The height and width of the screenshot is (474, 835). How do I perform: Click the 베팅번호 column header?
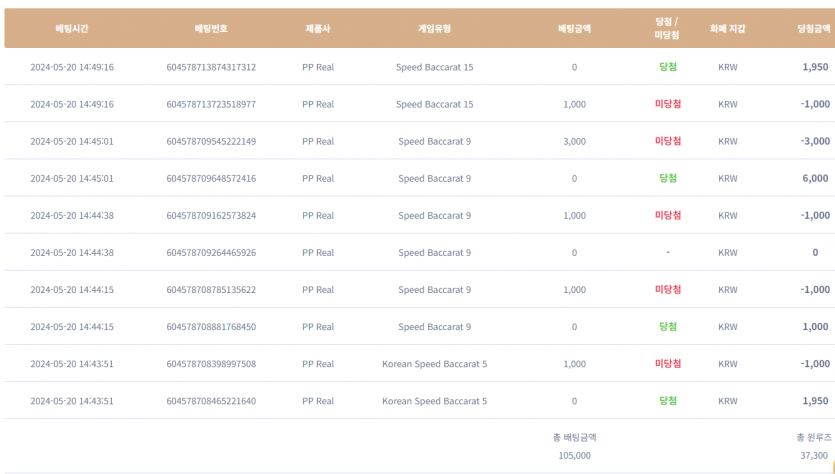(211, 29)
